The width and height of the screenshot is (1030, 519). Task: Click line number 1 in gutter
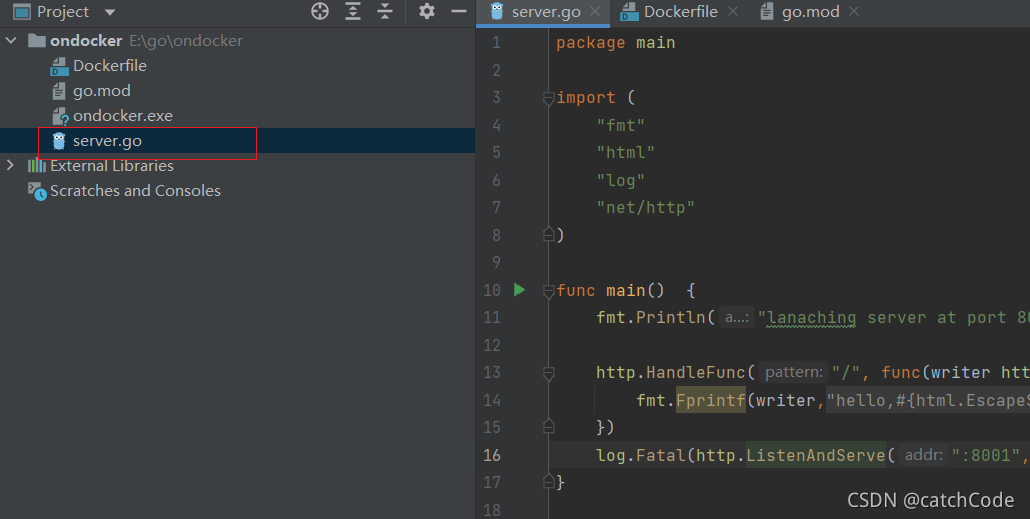tap(496, 43)
